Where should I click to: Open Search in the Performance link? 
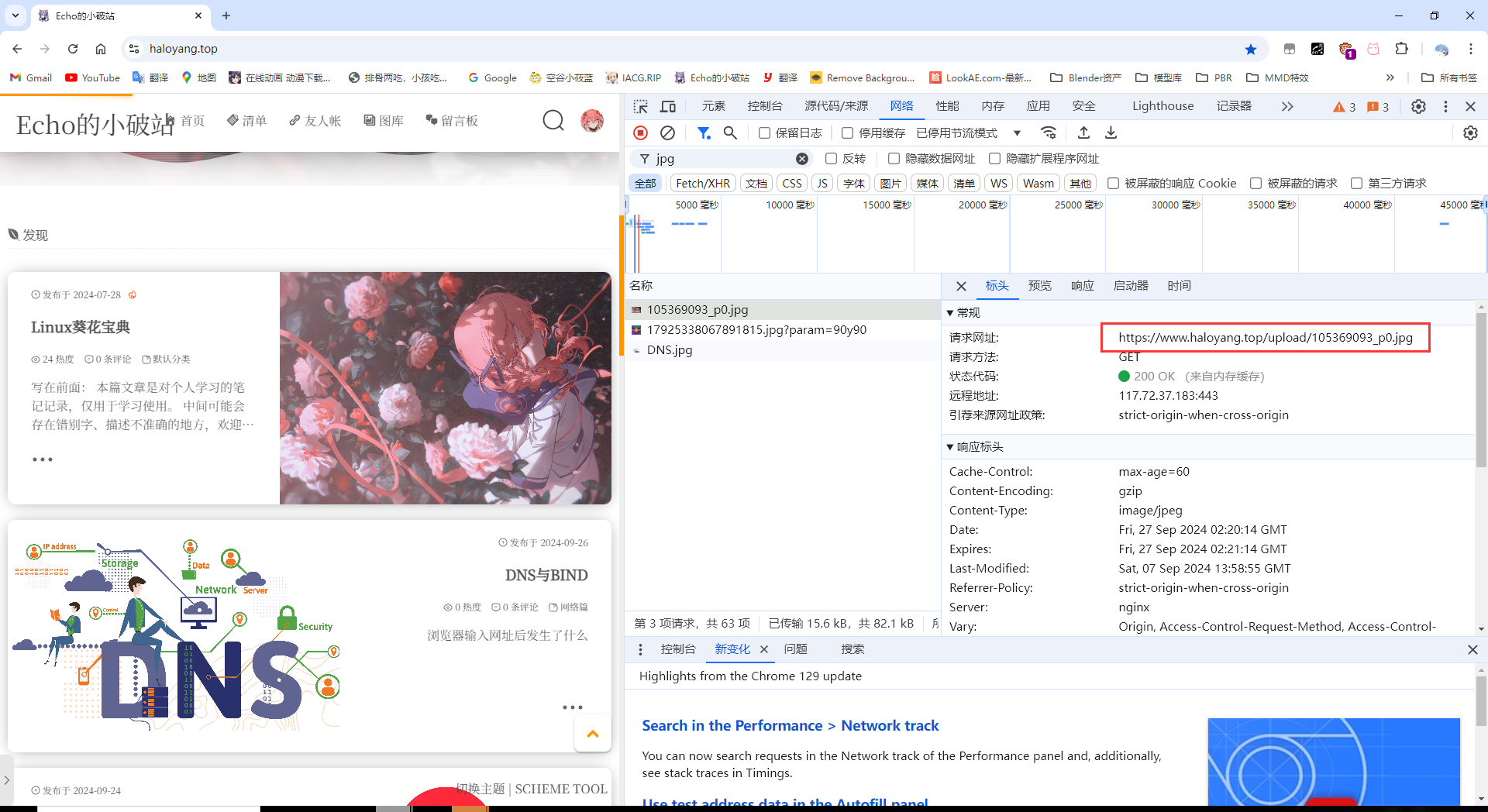click(790, 725)
